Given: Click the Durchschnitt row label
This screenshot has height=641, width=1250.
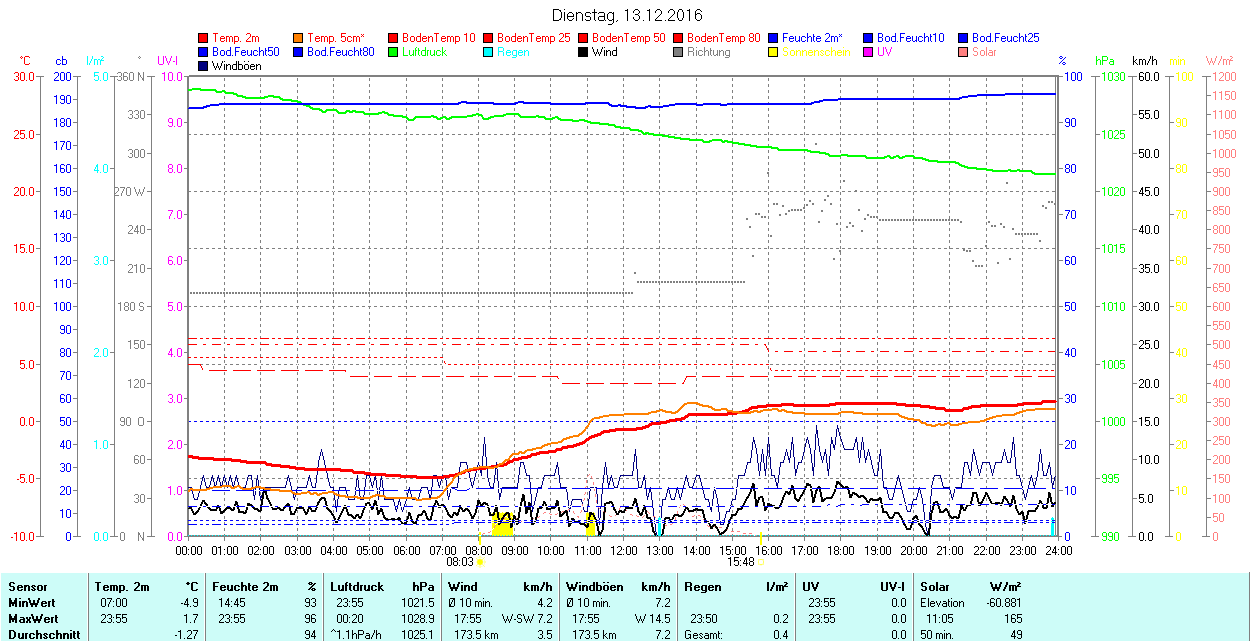Looking at the screenshot, I should coord(39,634).
